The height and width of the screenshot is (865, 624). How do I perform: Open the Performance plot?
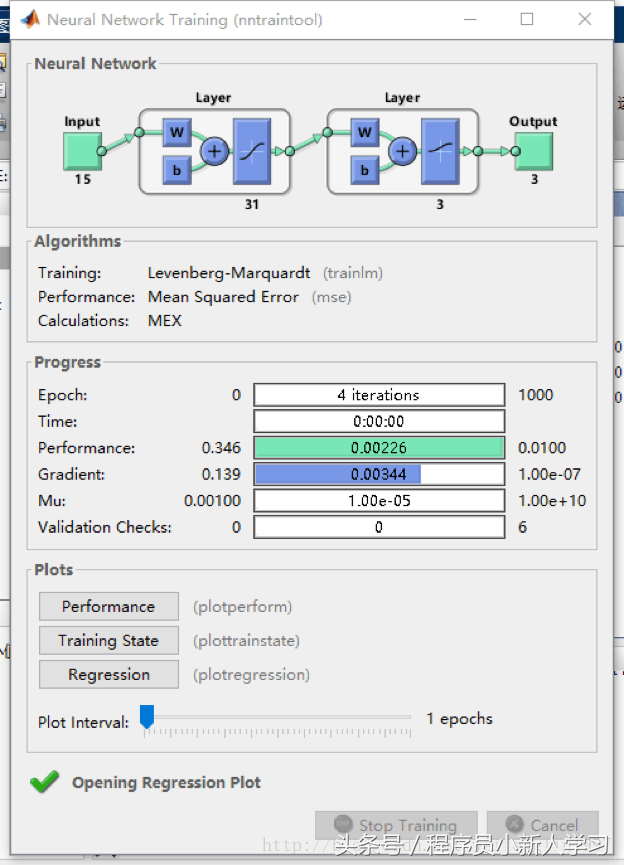109,606
